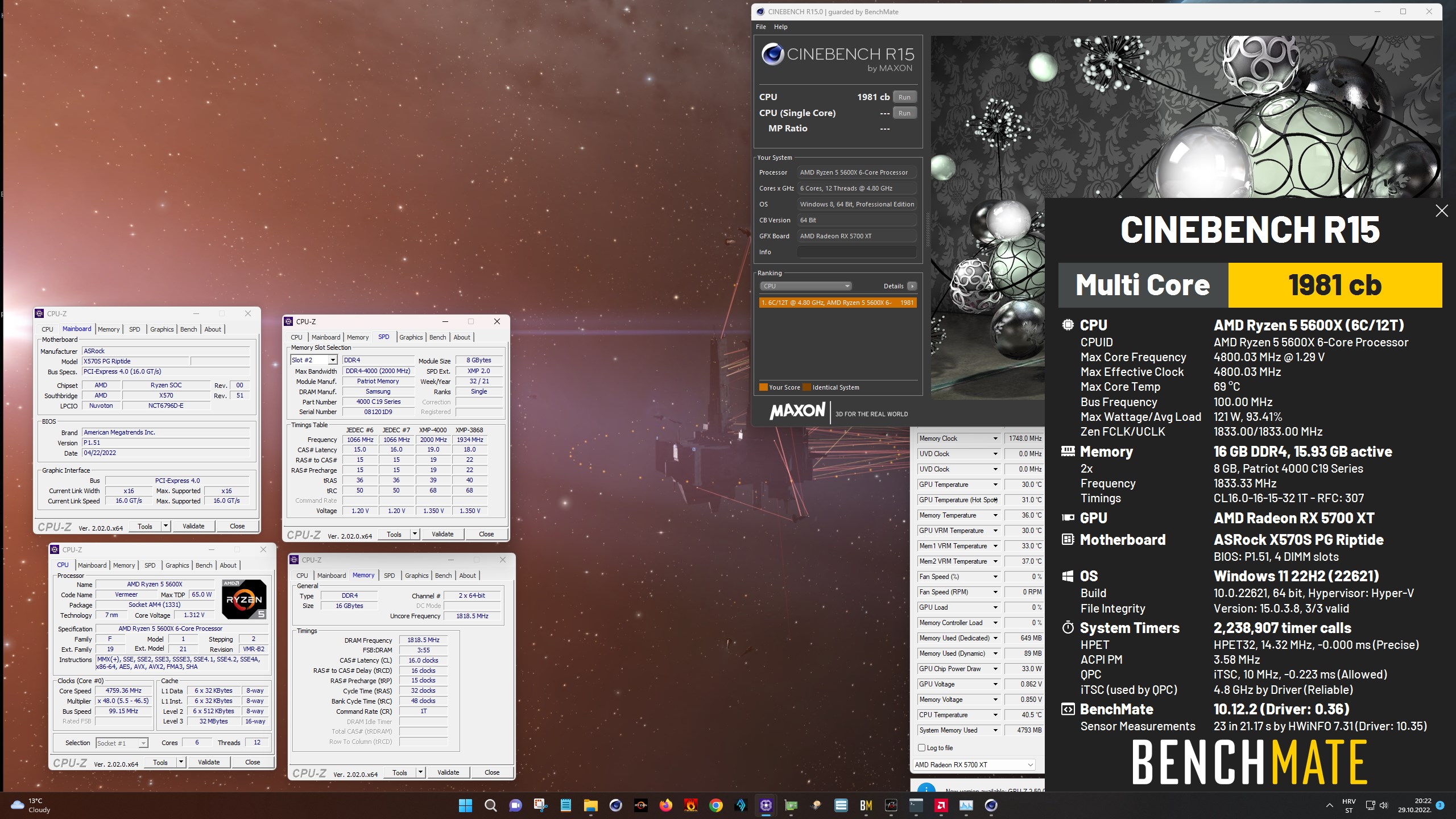
Task: Launch Snipping Tool from taskbar
Action: click(540, 805)
